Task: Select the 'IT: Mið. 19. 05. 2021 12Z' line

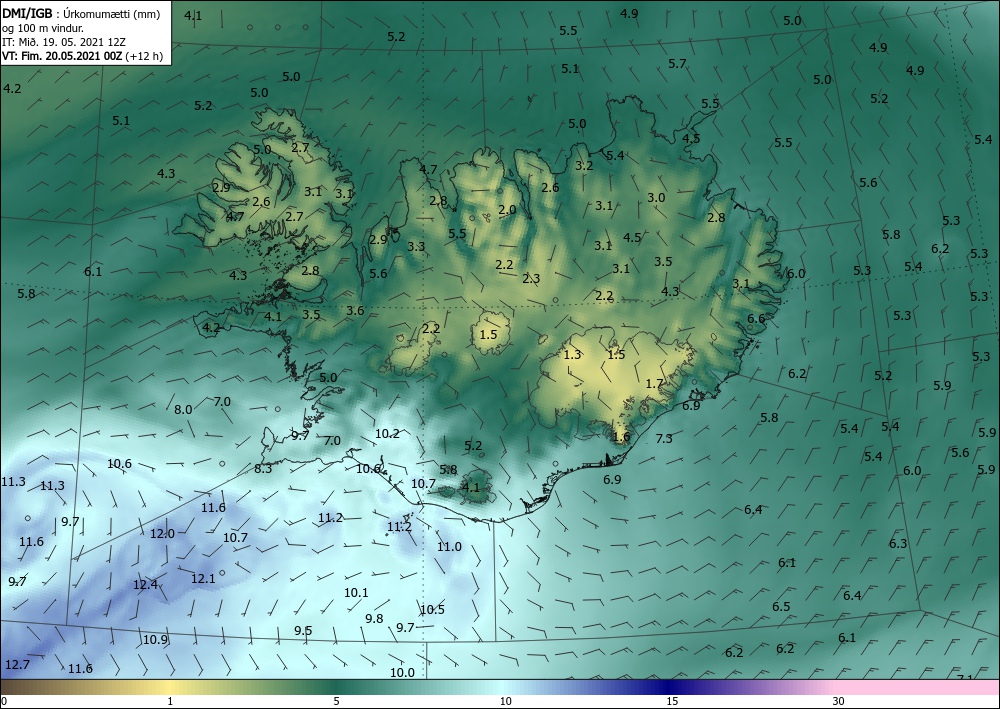Action: 64,42
